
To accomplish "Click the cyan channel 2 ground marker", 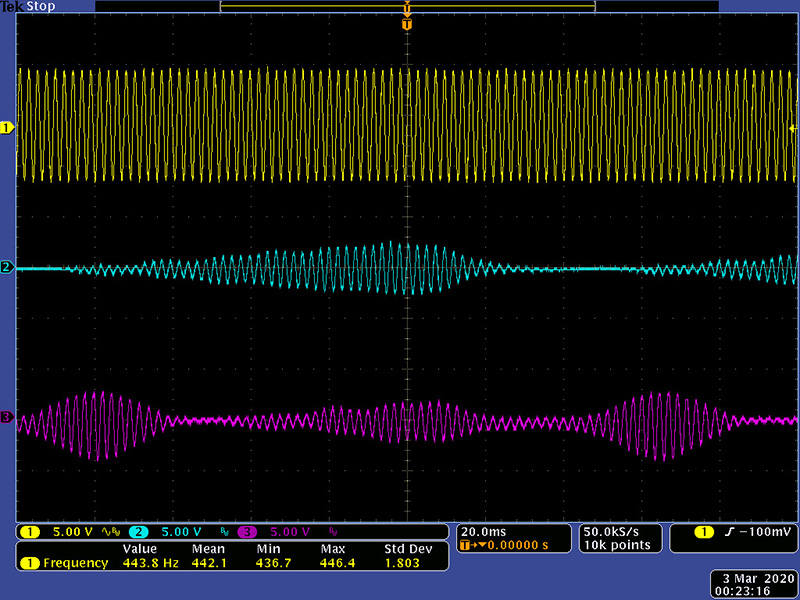I will pyautogui.click(x=6, y=268).
